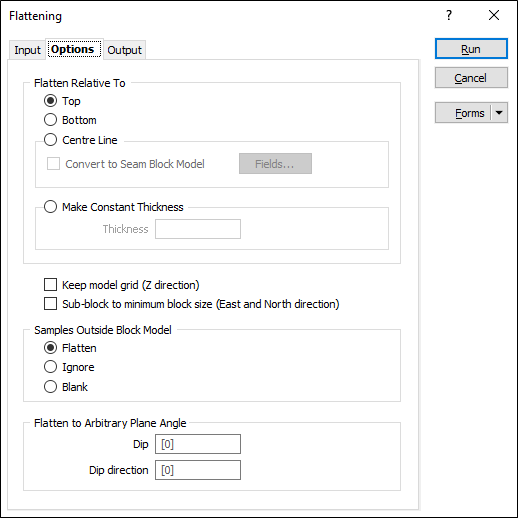The image size is (518, 518).
Task: Select the Options tab
Action: (x=74, y=49)
